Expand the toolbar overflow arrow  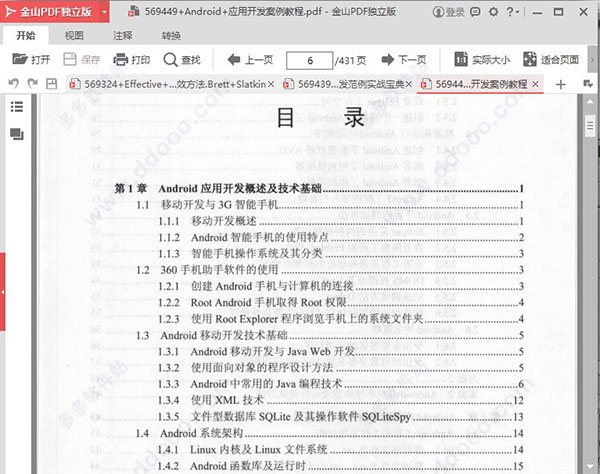(x=592, y=60)
